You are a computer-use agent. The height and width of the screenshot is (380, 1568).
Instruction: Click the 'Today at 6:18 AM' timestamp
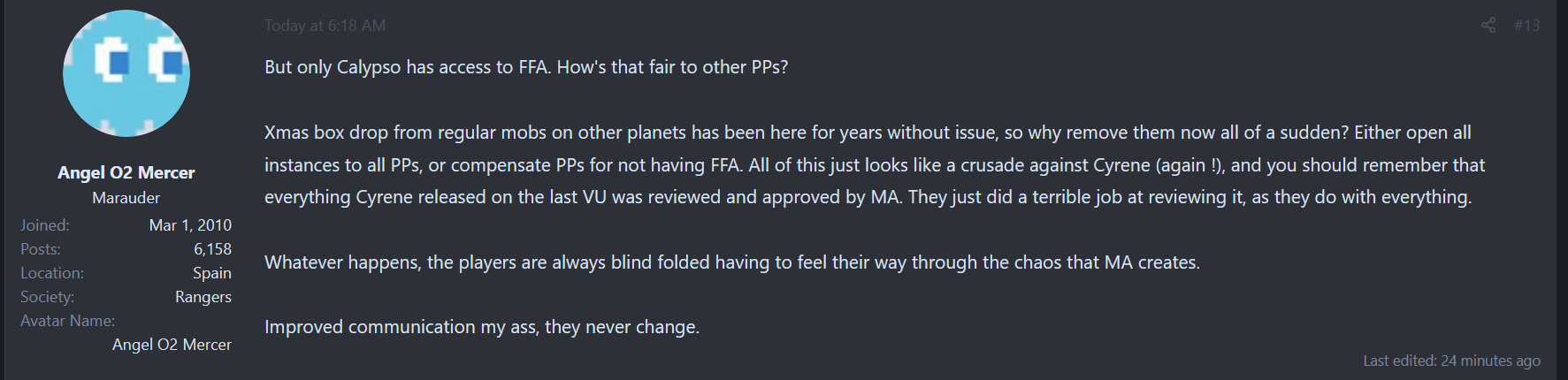tap(325, 26)
